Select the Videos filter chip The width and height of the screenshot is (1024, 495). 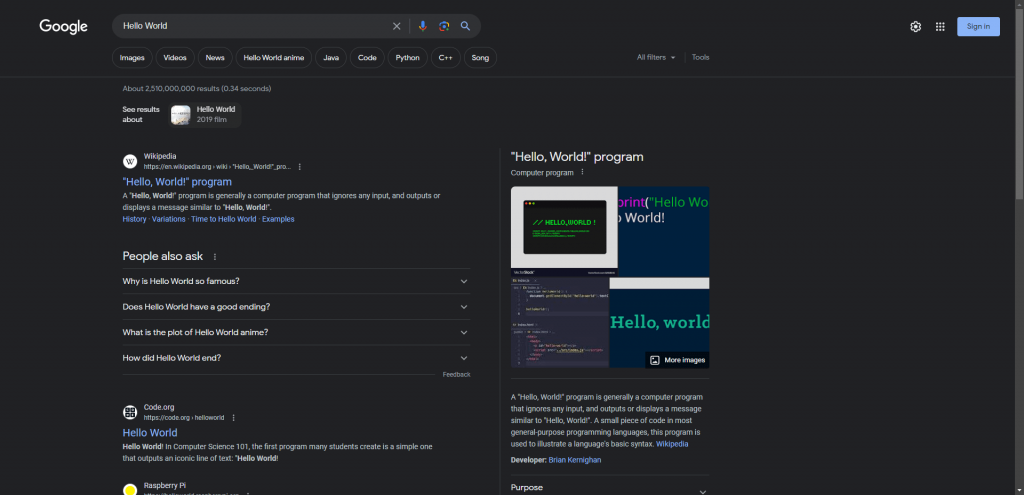point(175,57)
